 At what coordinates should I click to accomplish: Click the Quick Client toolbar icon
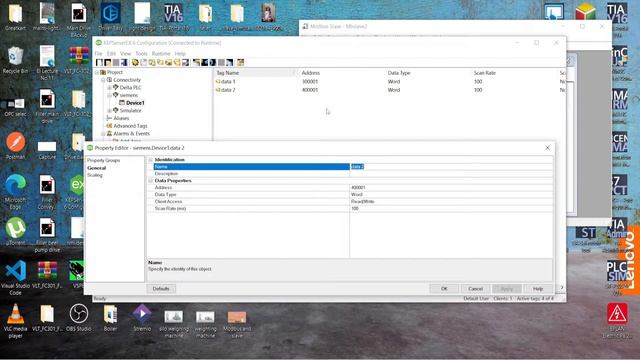click(x=240, y=62)
